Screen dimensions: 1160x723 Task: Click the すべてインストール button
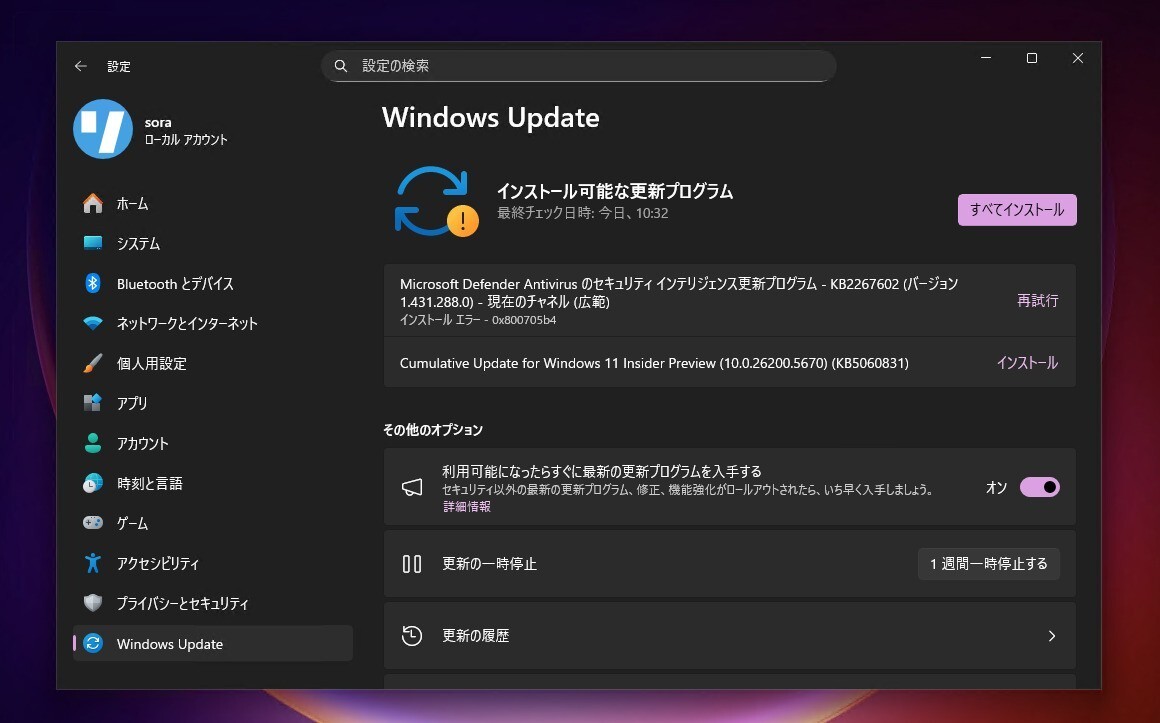[x=1016, y=209]
